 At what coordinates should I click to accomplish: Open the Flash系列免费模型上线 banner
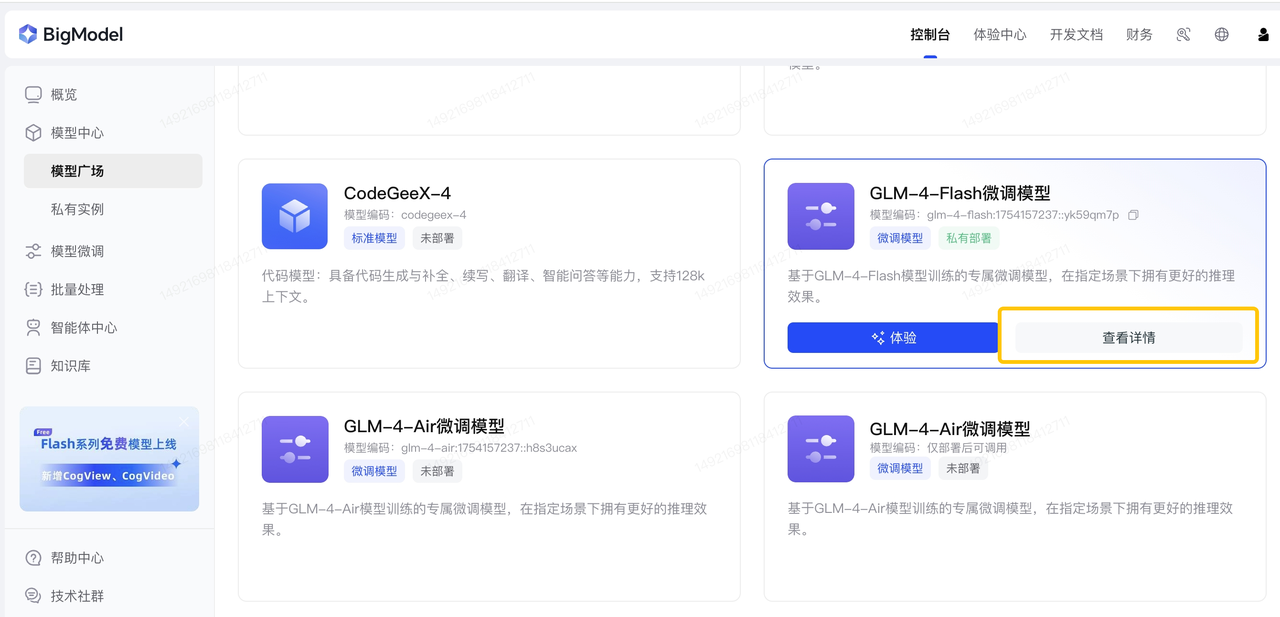pyautogui.click(x=110, y=459)
